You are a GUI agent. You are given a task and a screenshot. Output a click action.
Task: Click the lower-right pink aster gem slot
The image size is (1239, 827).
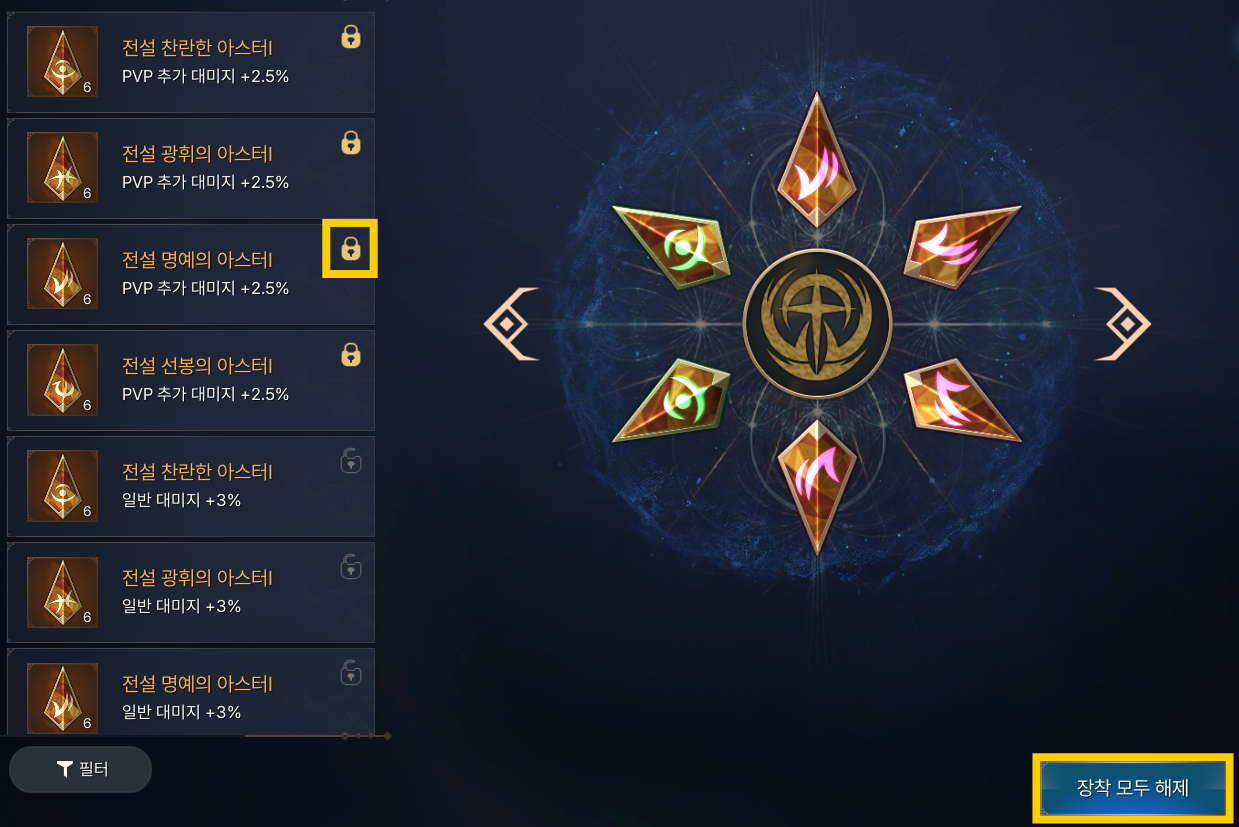point(962,400)
